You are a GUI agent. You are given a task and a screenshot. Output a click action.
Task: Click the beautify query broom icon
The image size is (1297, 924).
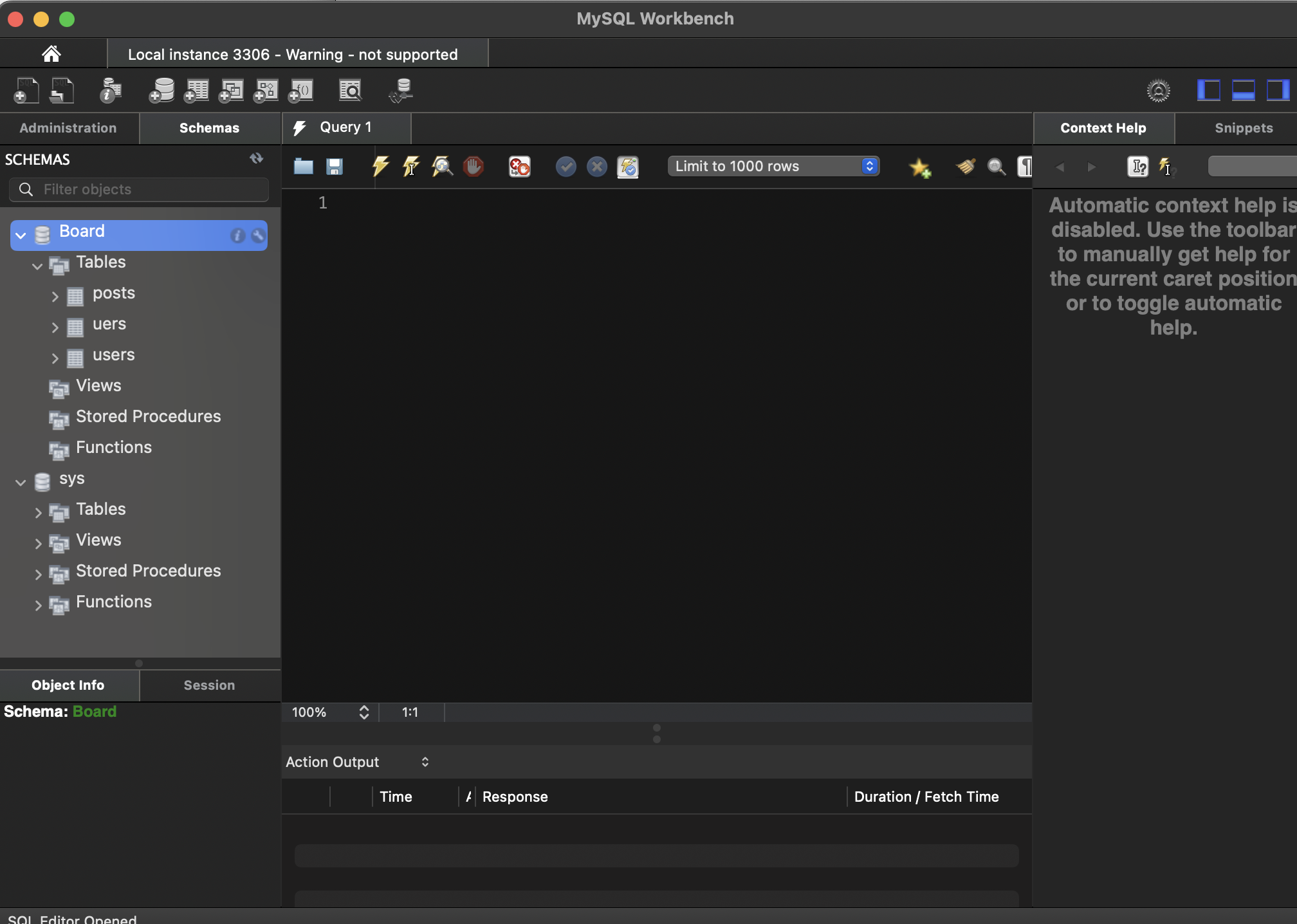966,167
